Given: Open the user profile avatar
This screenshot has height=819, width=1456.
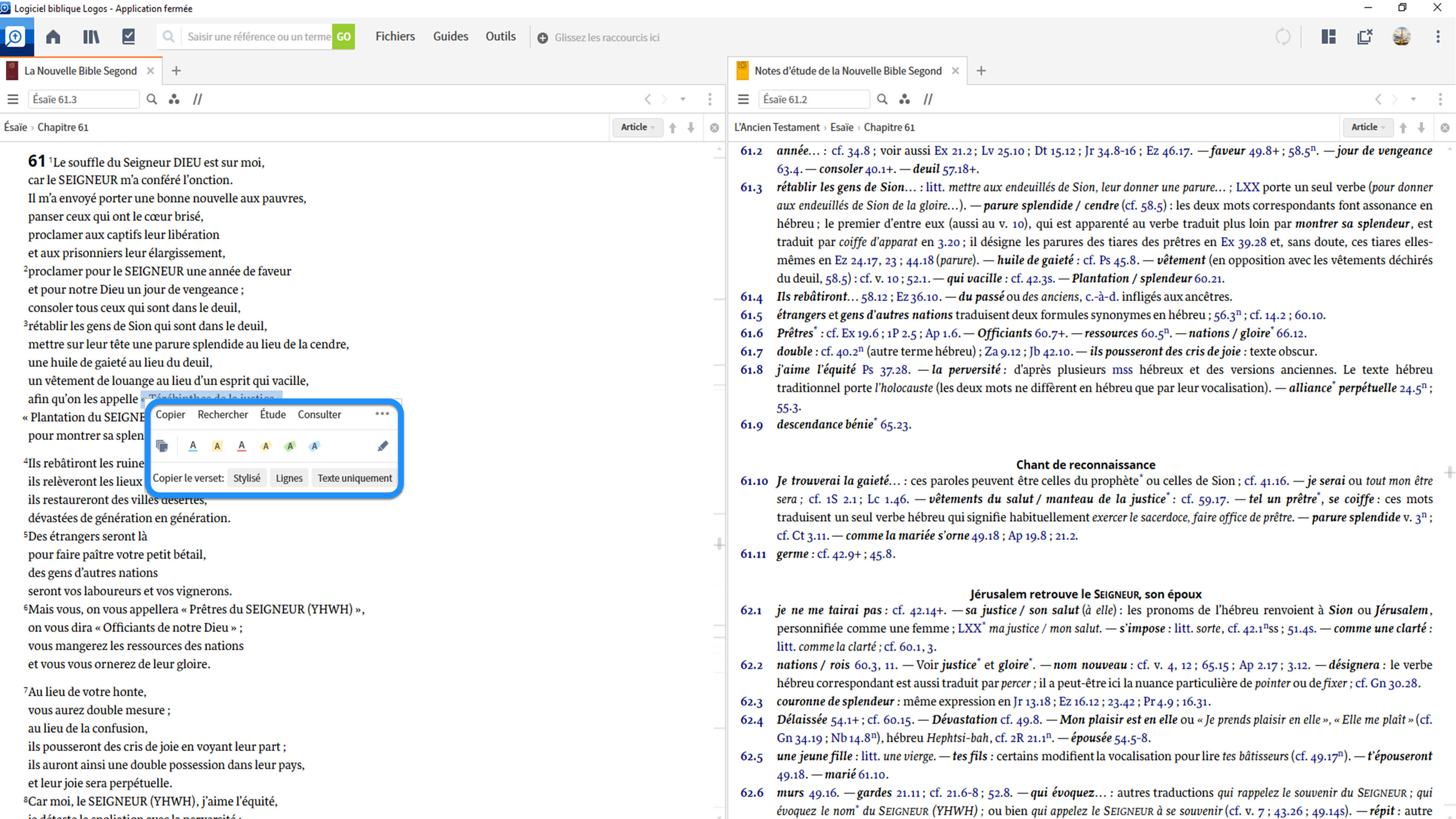Looking at the screenshot, I should click(1401, 37).
